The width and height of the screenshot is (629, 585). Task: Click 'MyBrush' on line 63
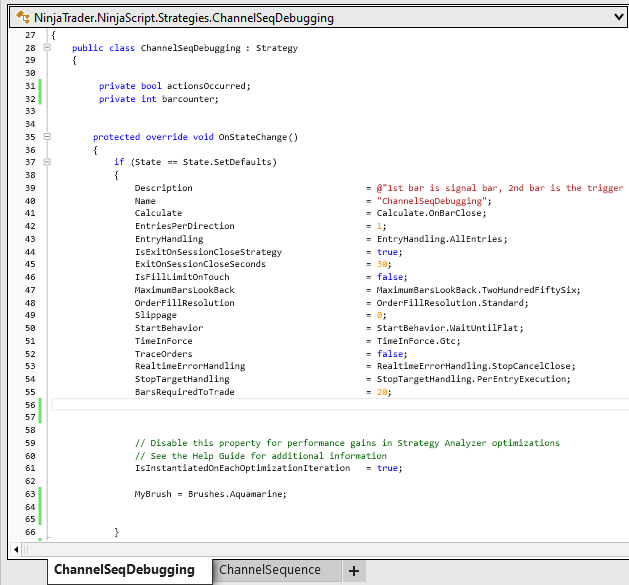click(x=153, y=494)
